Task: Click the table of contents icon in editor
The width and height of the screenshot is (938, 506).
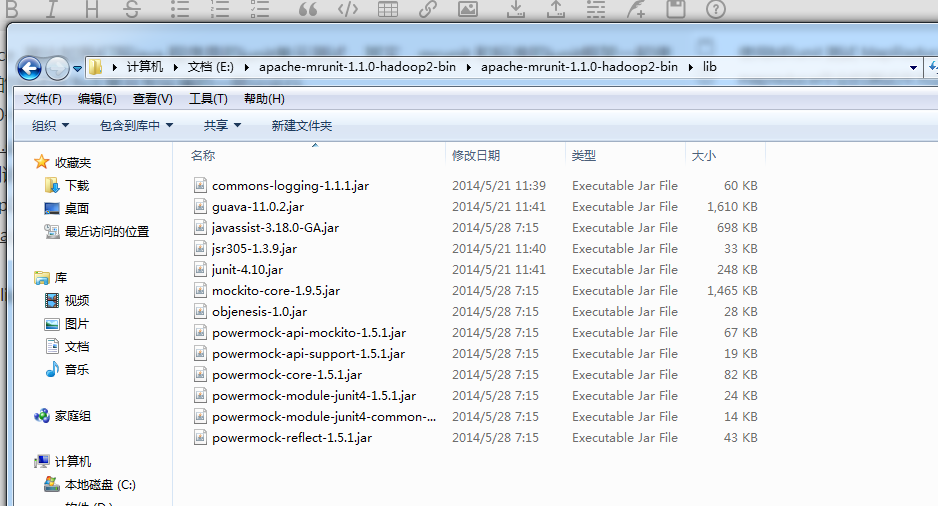Action: pos(596,9)
